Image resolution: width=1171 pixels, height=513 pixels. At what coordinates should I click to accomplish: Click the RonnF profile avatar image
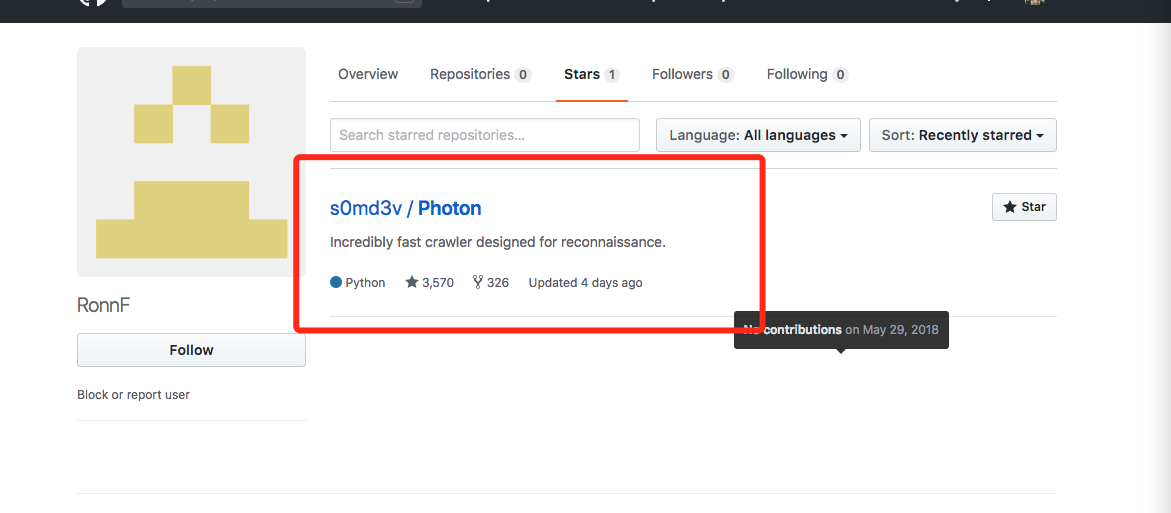(191, 162)
